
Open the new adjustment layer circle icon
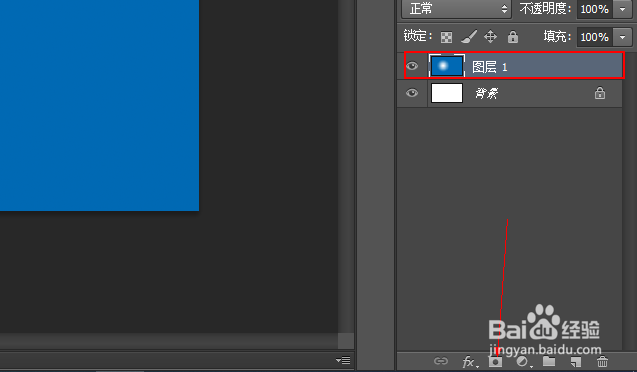pos(523,361)
